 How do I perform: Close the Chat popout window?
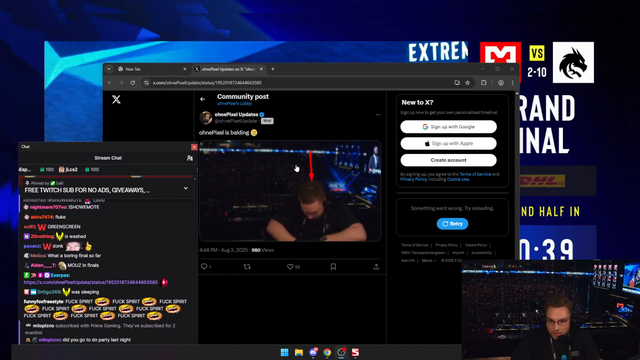tap(194, 147)
